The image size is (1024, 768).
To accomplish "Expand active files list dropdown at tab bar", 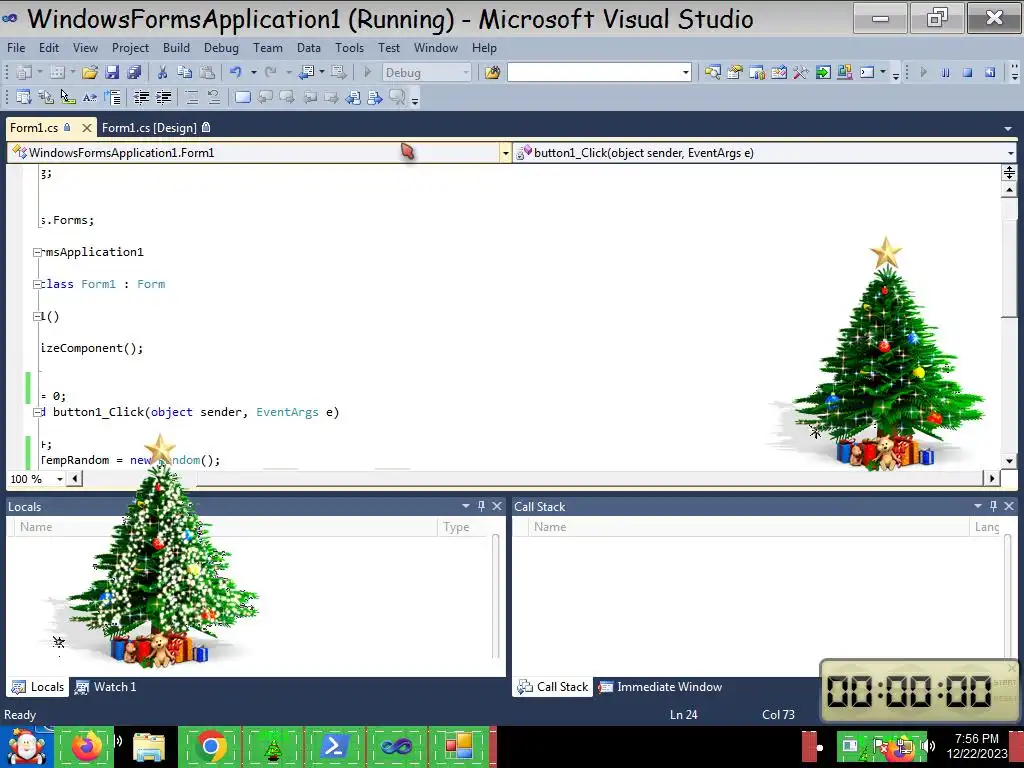I will [1008, 129].
